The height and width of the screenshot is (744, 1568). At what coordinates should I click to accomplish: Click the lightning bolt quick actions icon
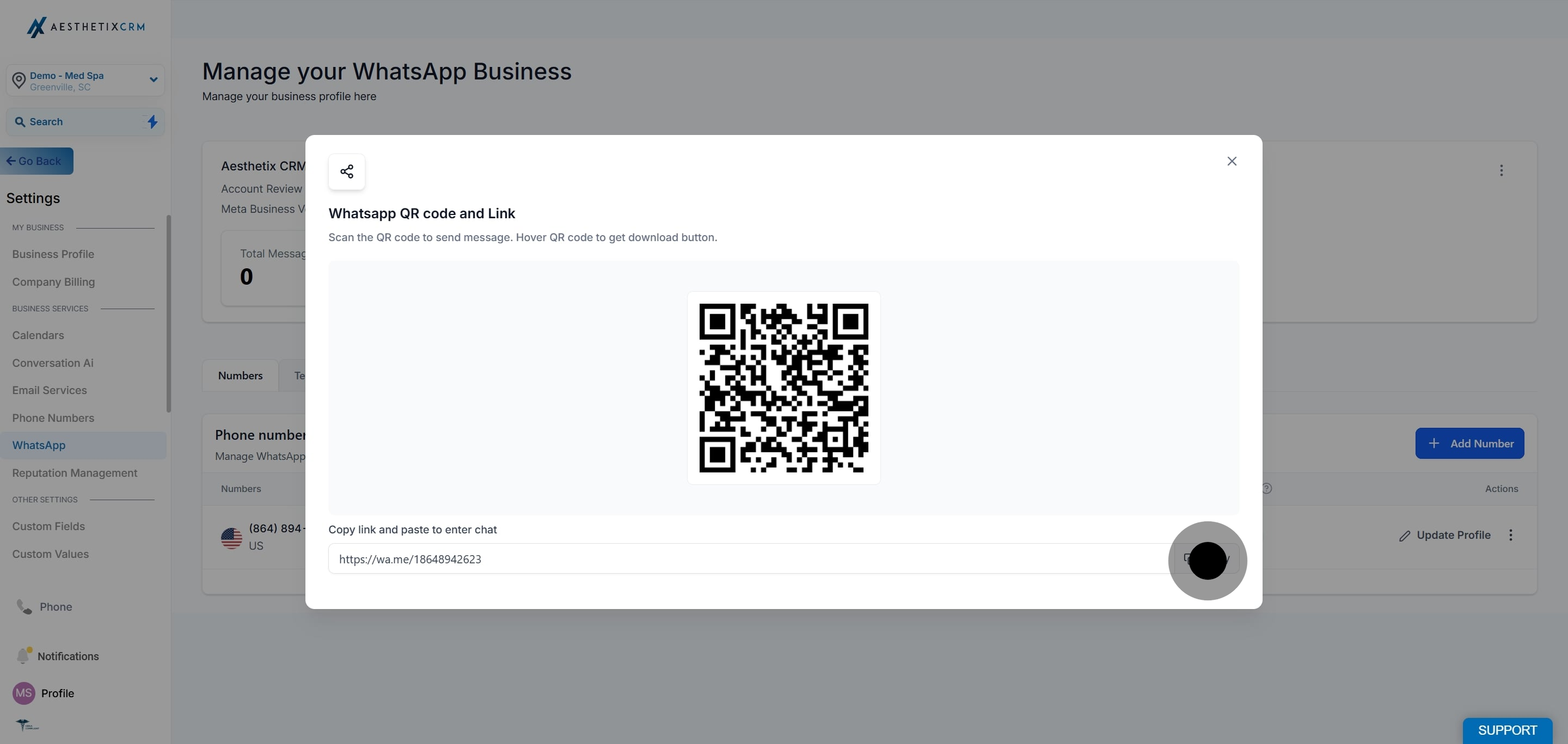click(152, 122)
